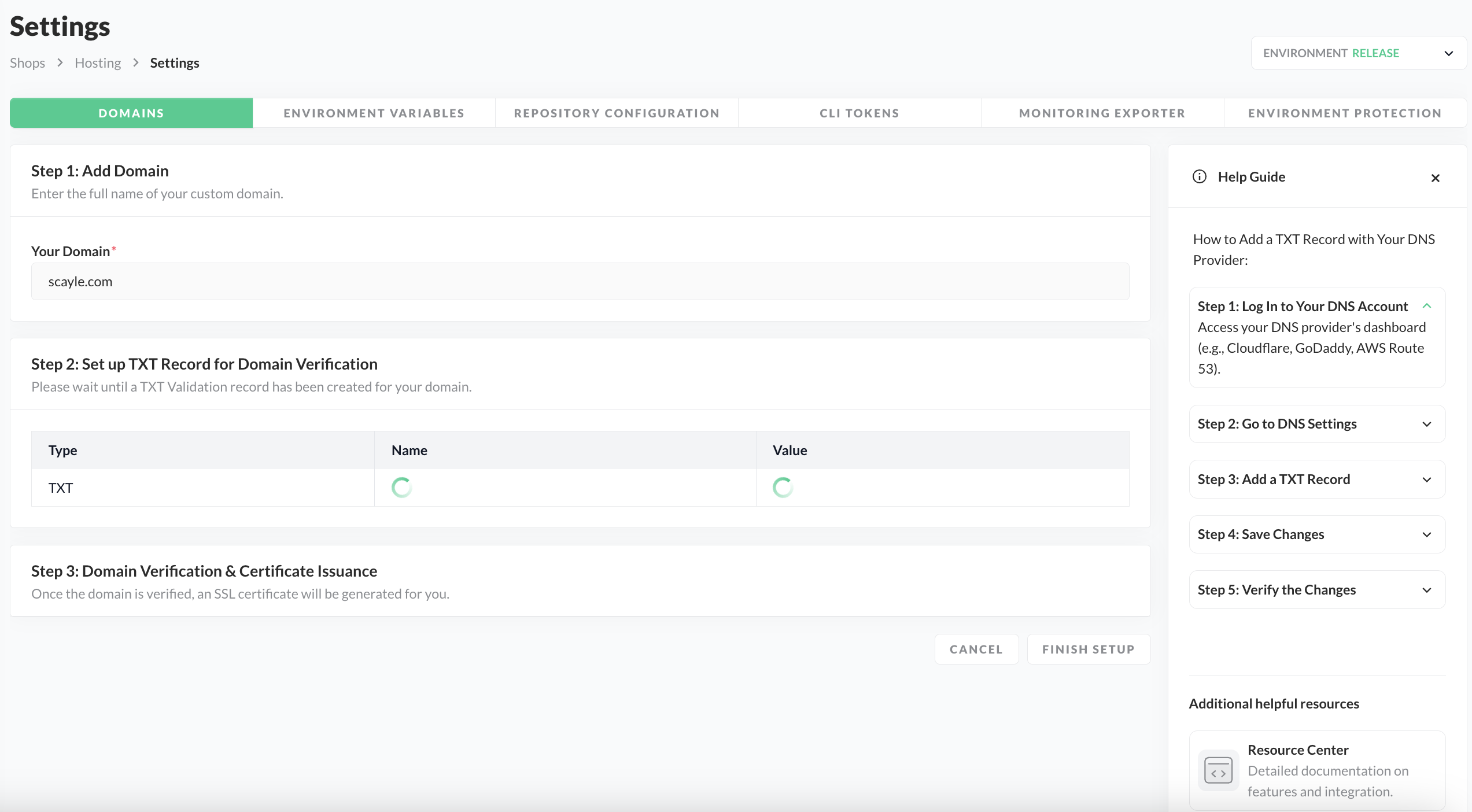1472x812 pixels.
Task: Expand Step 5: Verify the Changes
Action: coord(1426,590)
